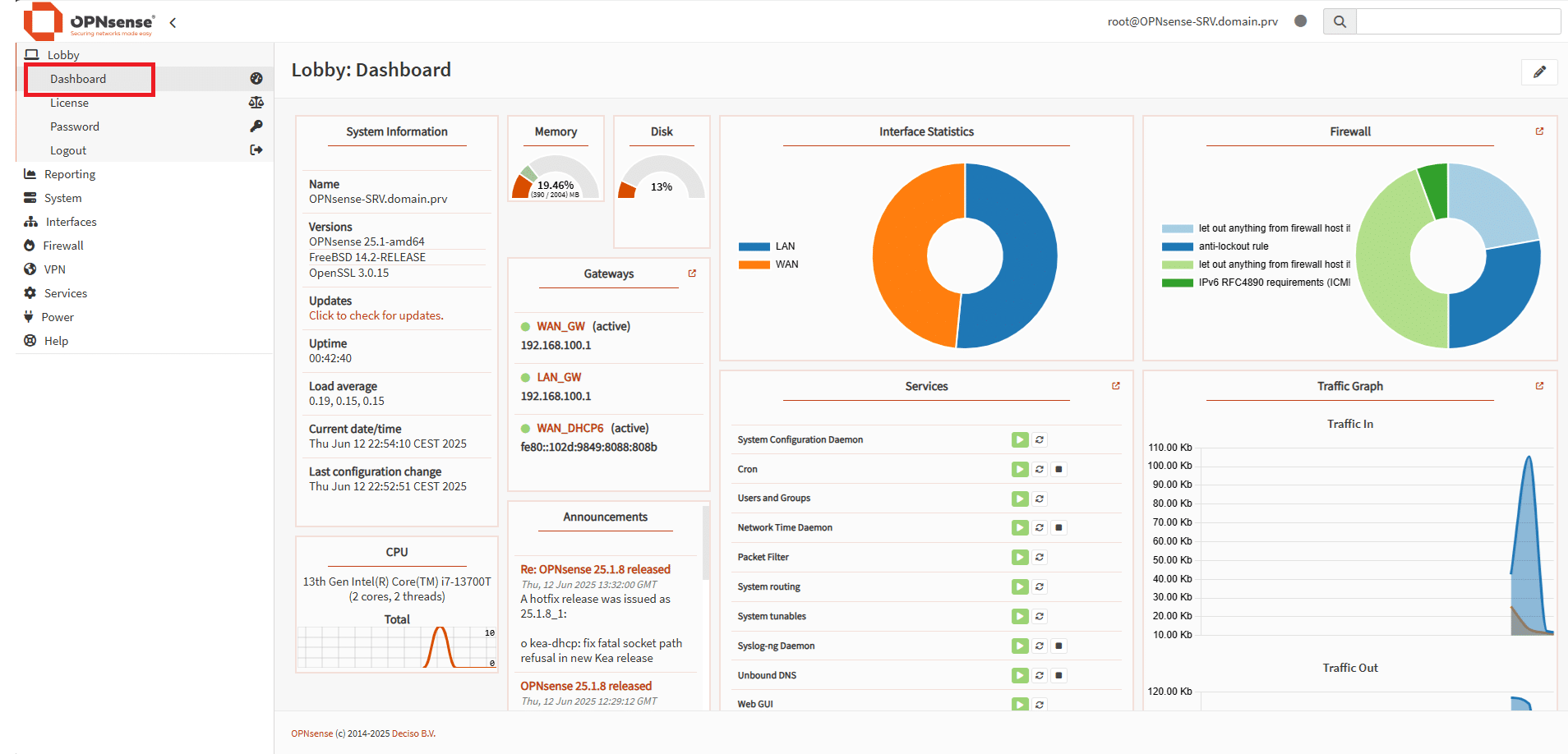
Task: Restart the Network Time Daemon
Action: (1040, 527)
